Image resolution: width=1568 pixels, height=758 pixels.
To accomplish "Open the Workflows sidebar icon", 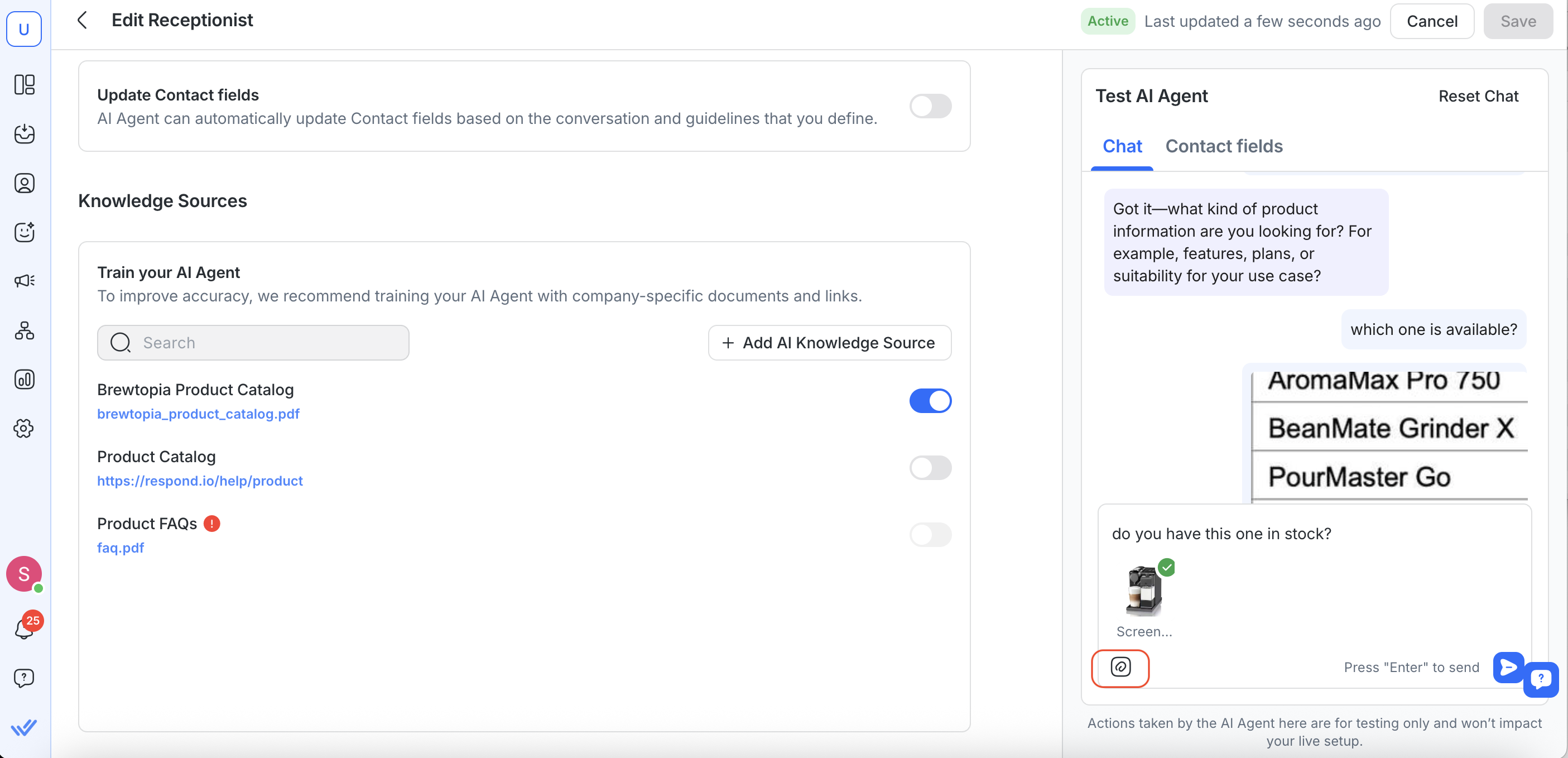I will [25, 330].
